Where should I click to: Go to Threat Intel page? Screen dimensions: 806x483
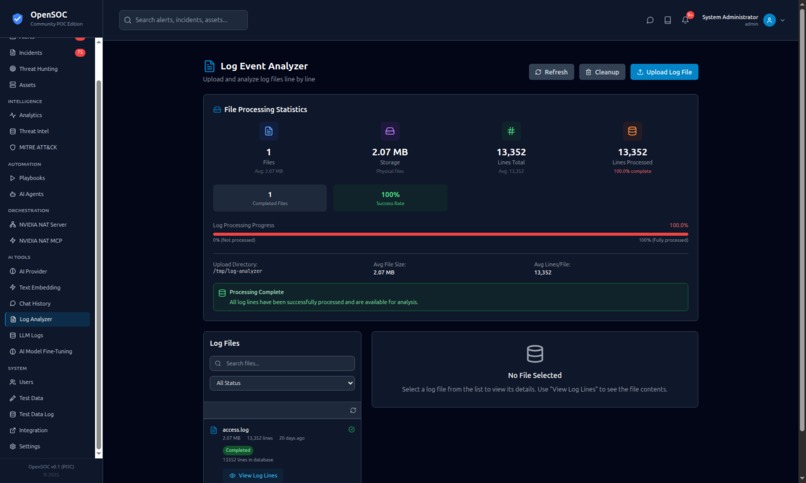click(47, 131)
